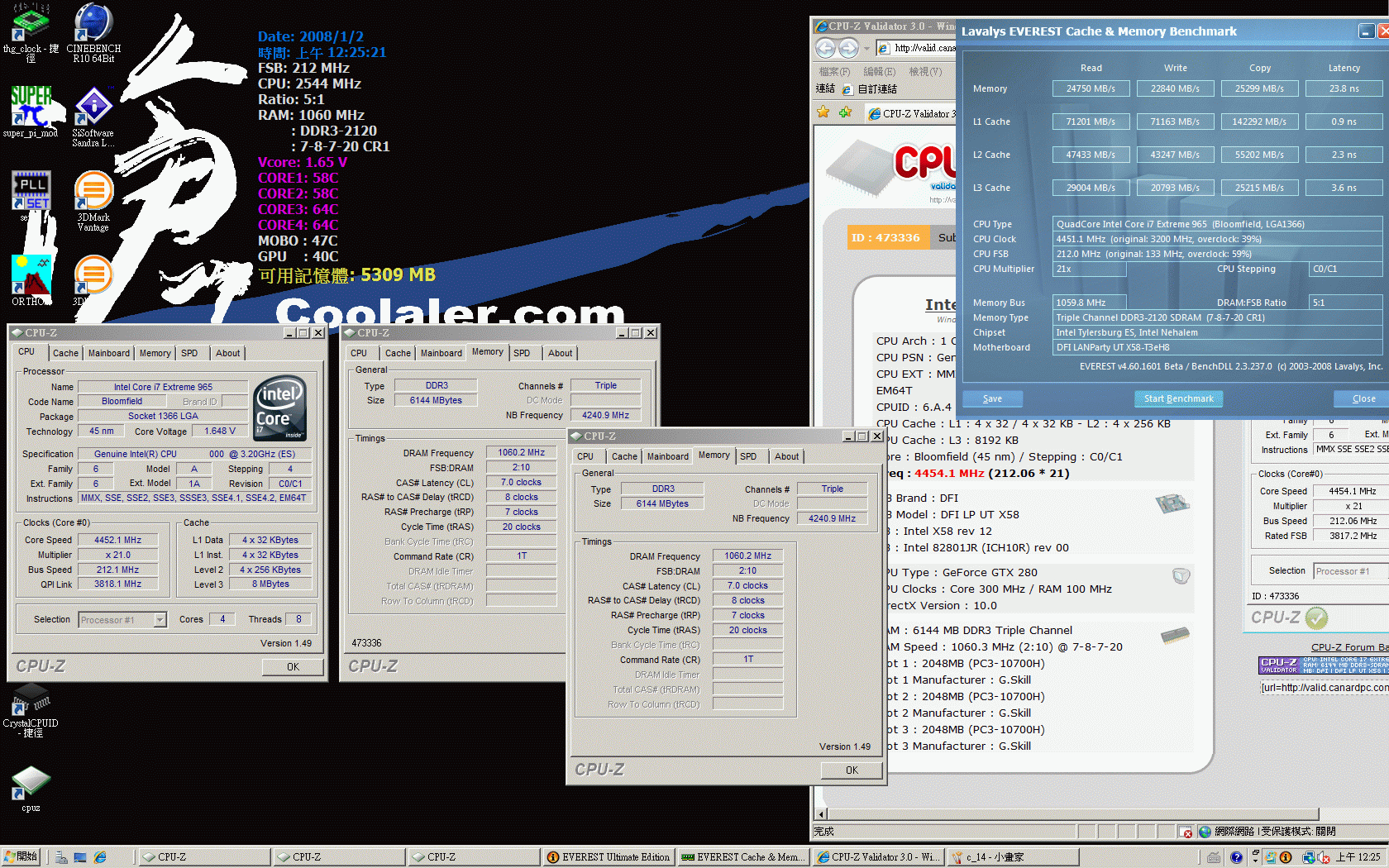
Task: Launch 3DMark Vantage desktop shortcut
Action: point(93,201)
